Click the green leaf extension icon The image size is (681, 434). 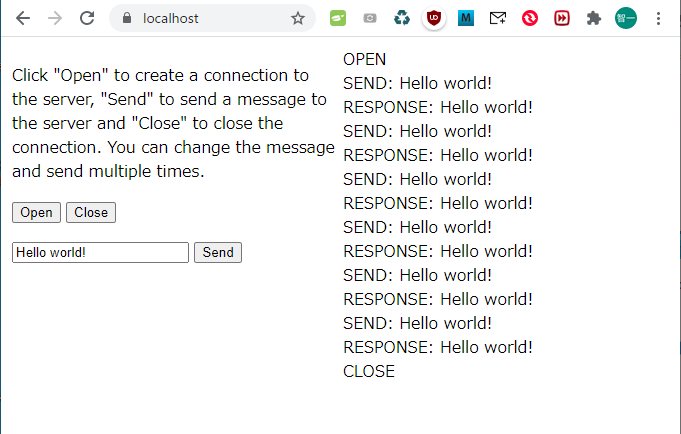pos(338,18)
